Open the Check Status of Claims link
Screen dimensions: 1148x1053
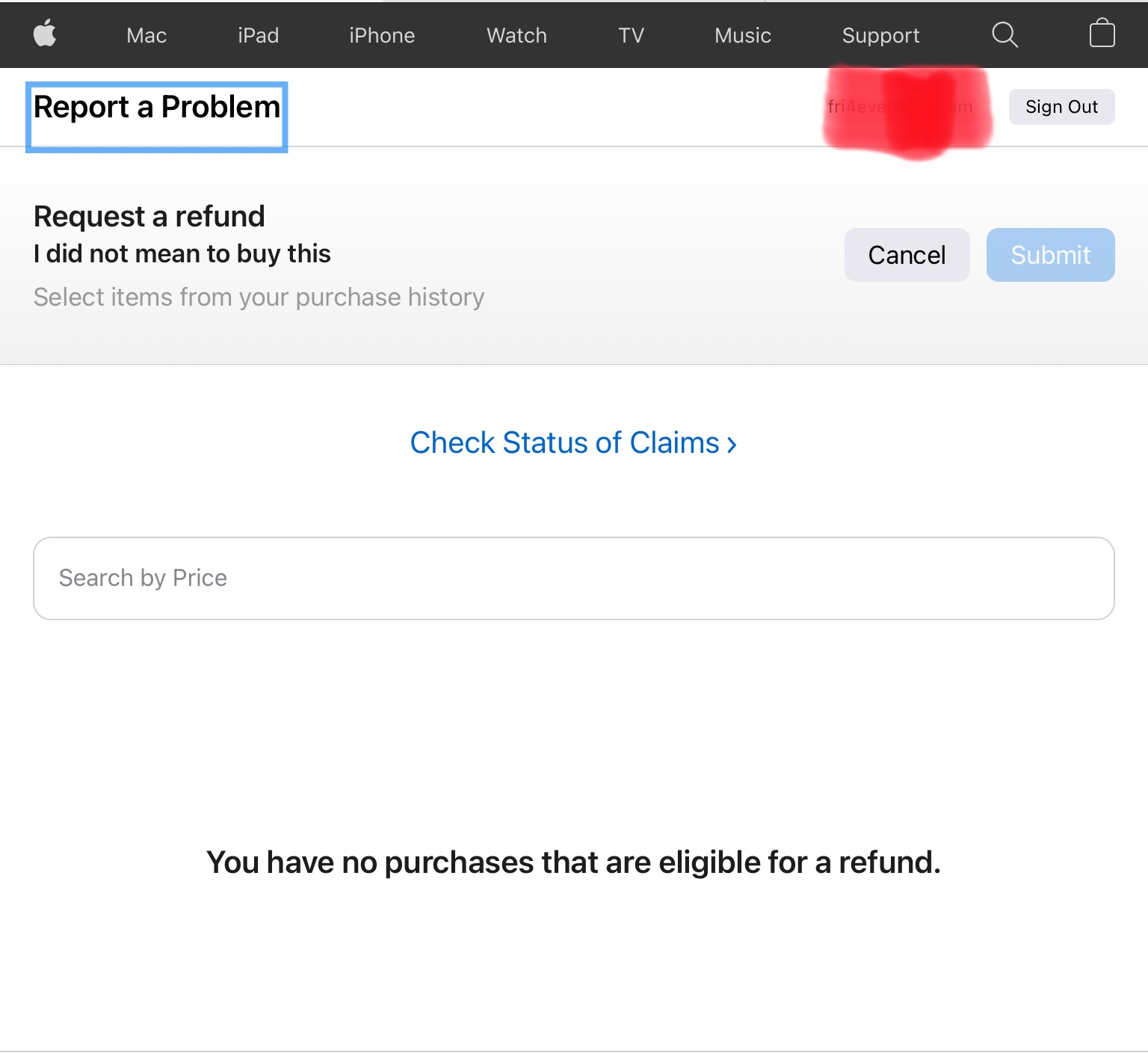tap(573, 443)
